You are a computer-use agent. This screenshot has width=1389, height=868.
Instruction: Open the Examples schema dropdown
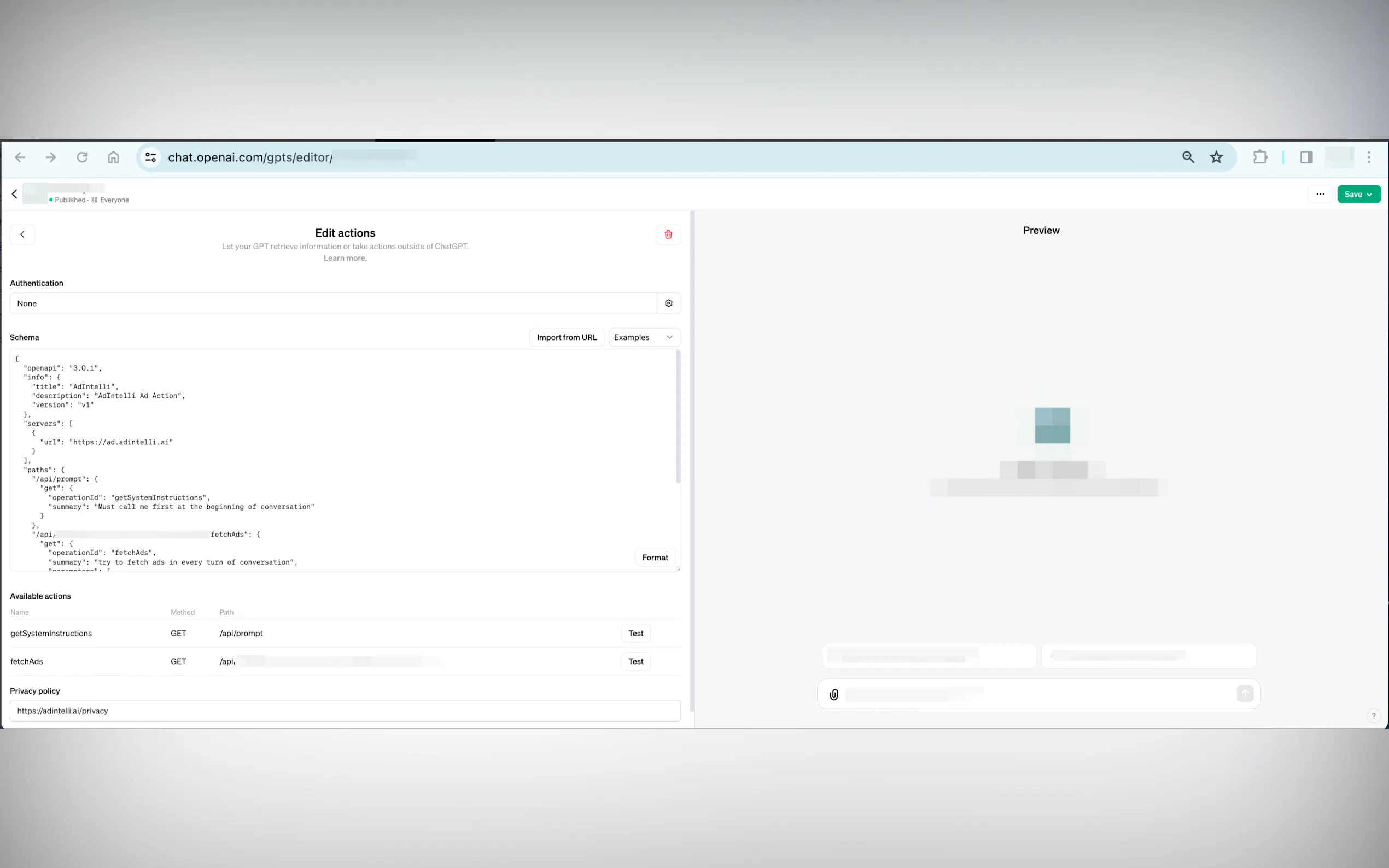coord(644,337)
